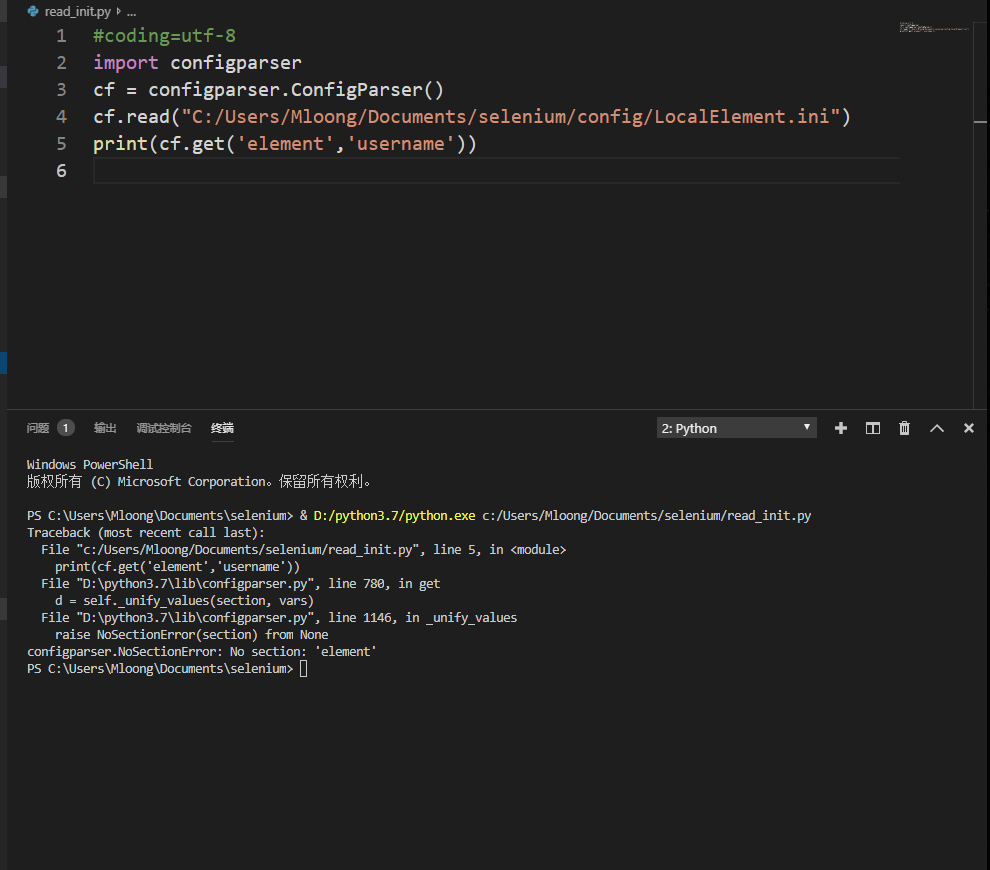This screenshot has width=990, height=870.
Task: Create a new terminal with plus icon
Action: pyautogui.click(x=840, y=428)
